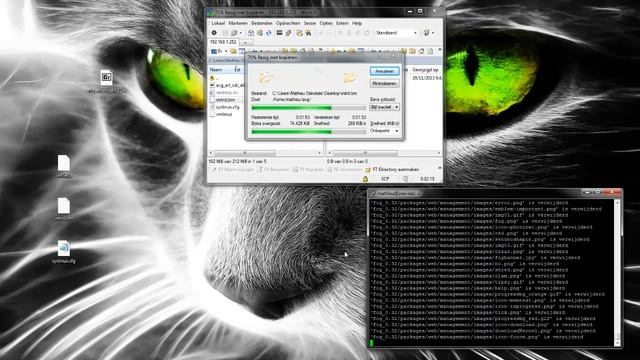Click the remote panel horizontal scrollbar
Image resolution: width=640 pixels, height=360 pixels.
point(384,153)
